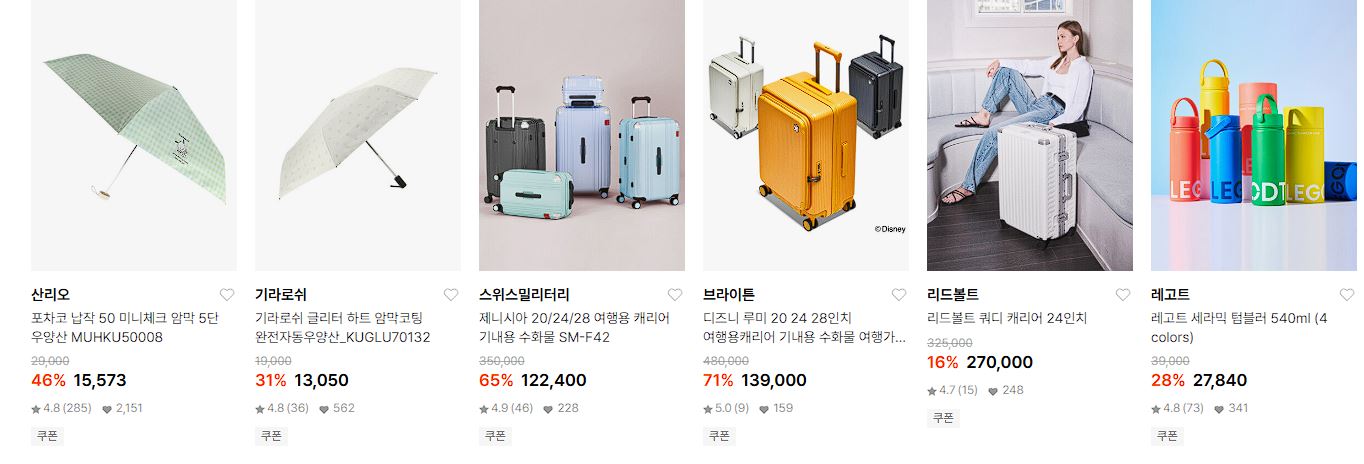Click 쿠폰 badge under 리드볼트 product
The height and width of the screenshot is (464, 1364).
[943, 418]
